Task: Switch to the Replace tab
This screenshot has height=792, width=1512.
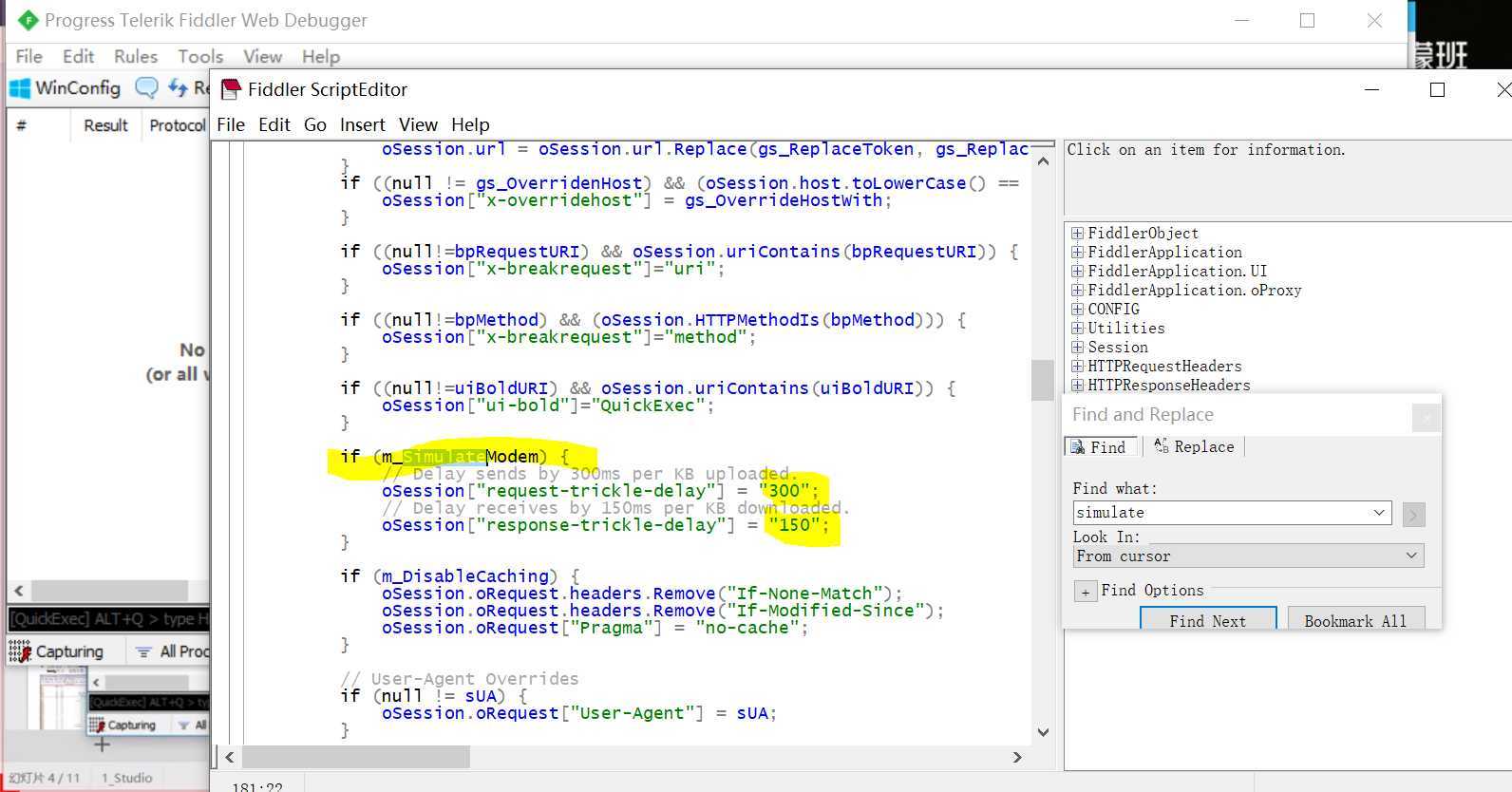Action: [1194, 446]
